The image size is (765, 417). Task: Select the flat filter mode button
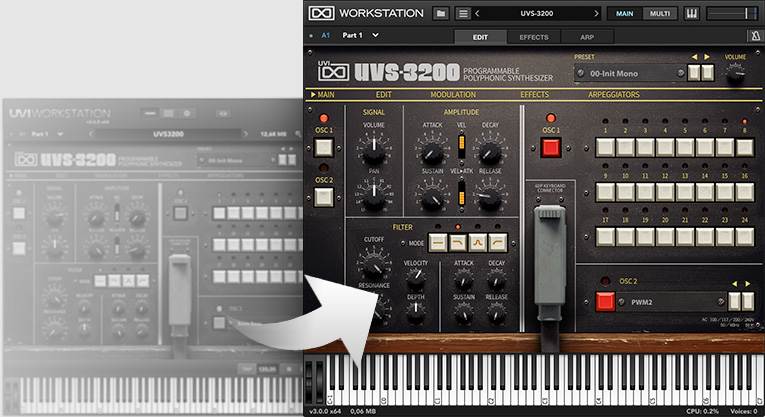pos(438,242)
